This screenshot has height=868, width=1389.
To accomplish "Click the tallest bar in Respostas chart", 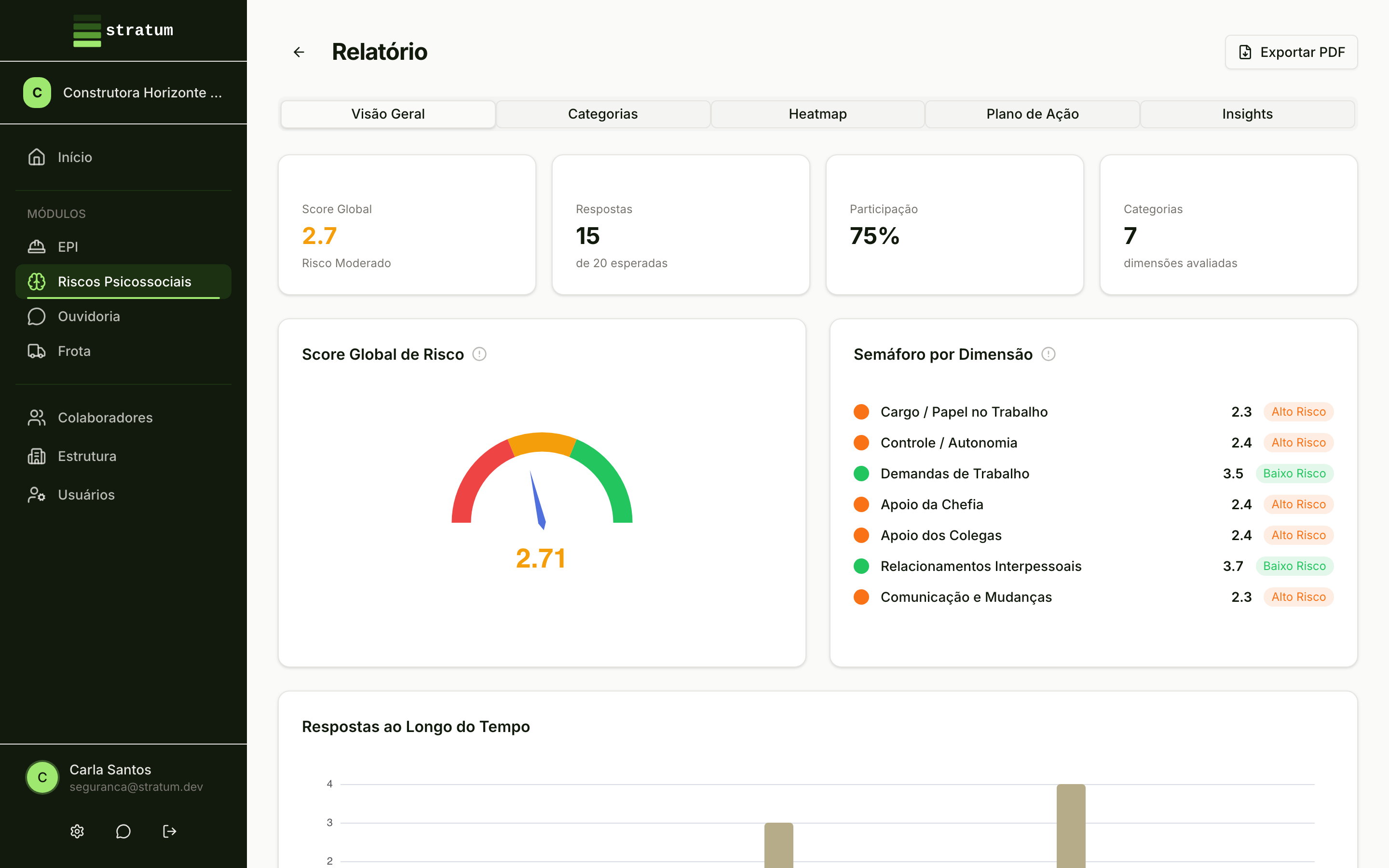I will point(1071,826).
